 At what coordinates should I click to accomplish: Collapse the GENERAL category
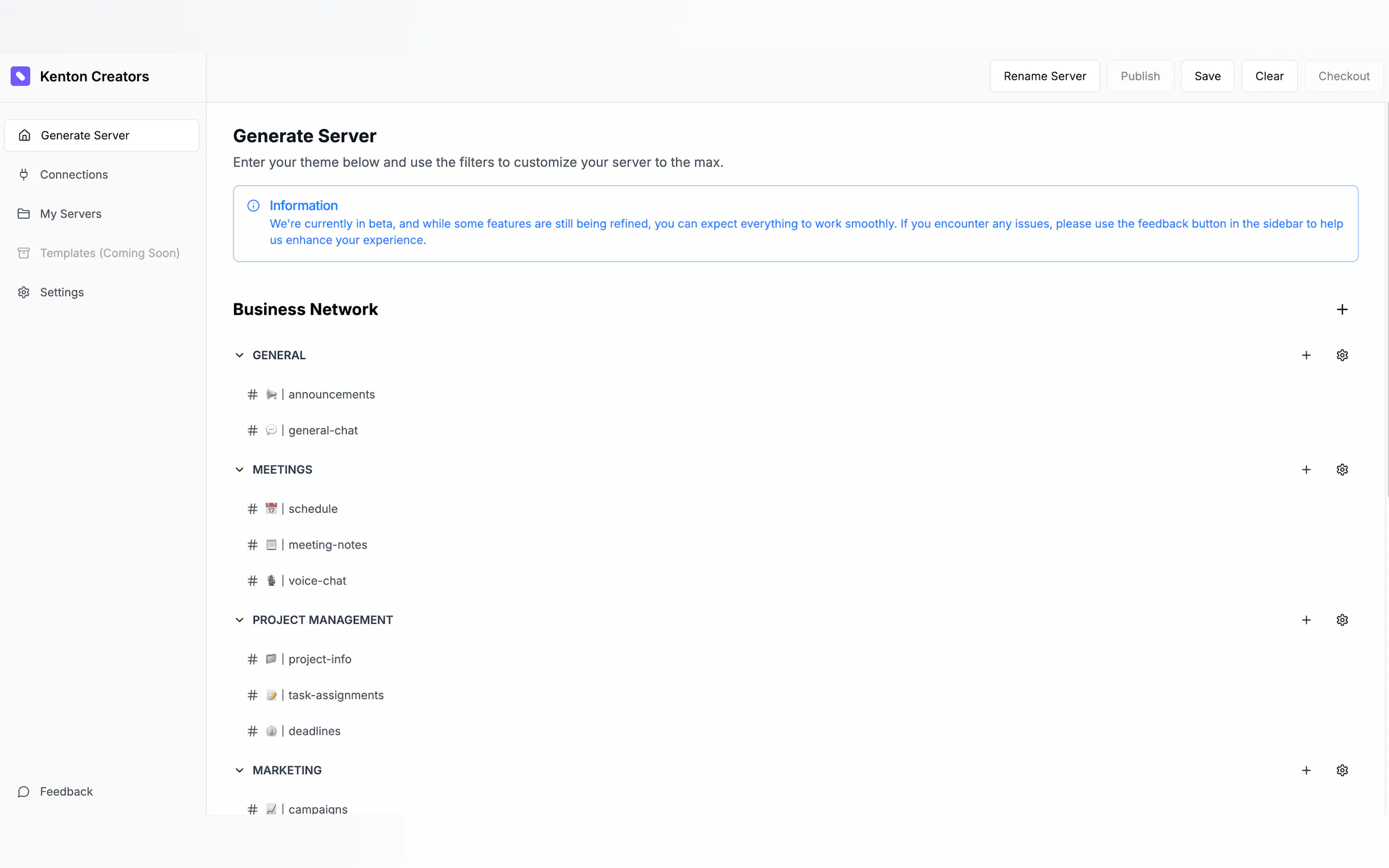tap(240, 355)
